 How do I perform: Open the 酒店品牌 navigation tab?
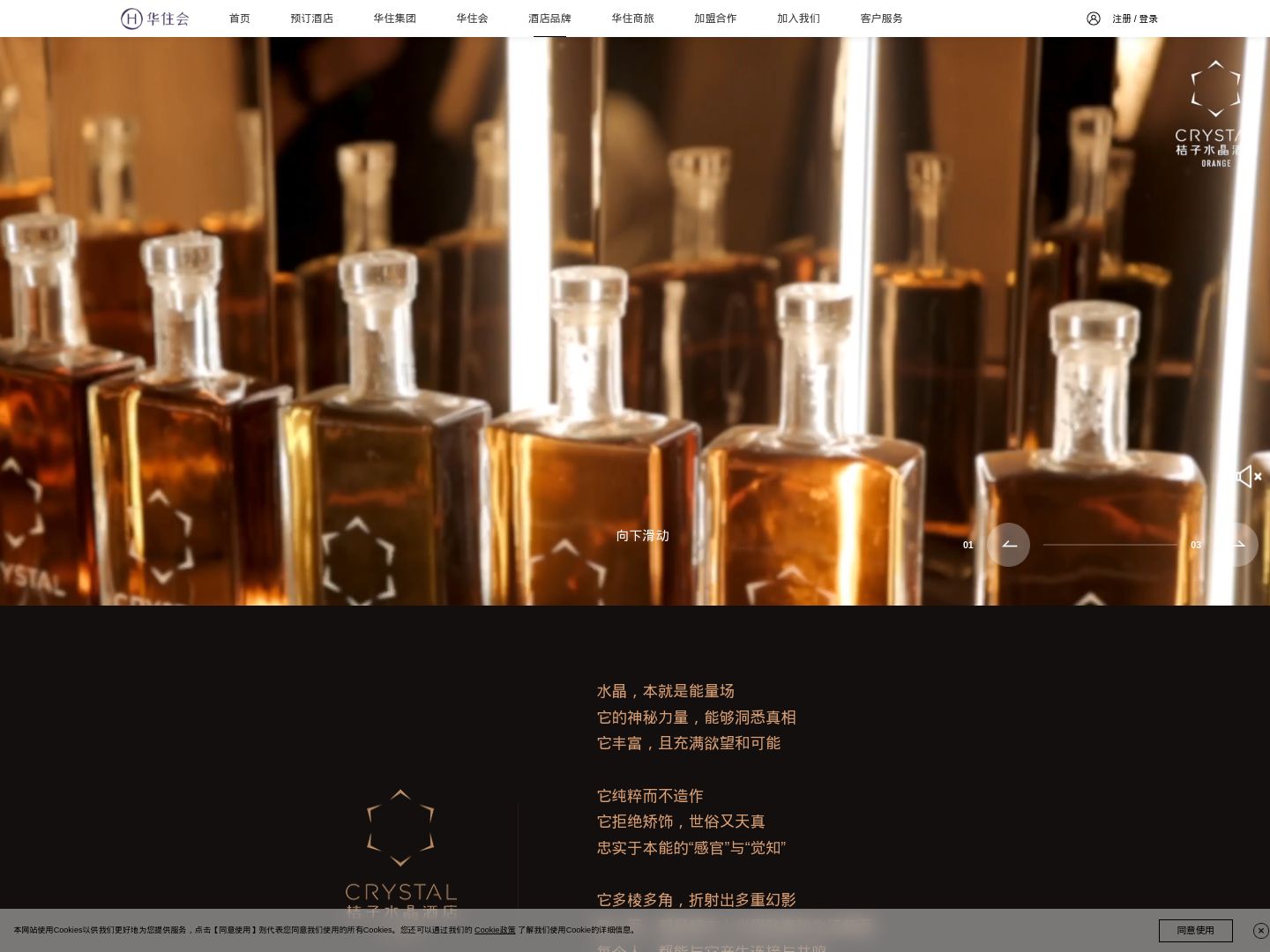(549, 19)
